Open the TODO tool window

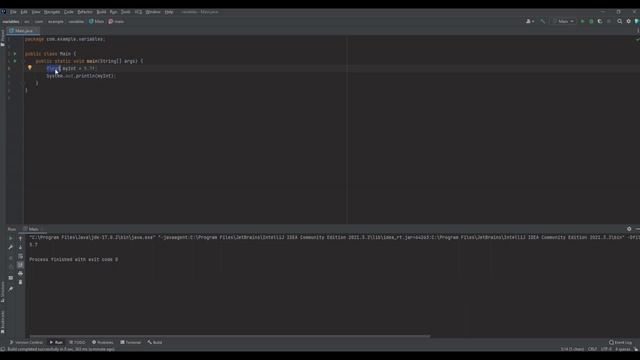[x=78, y=342]
